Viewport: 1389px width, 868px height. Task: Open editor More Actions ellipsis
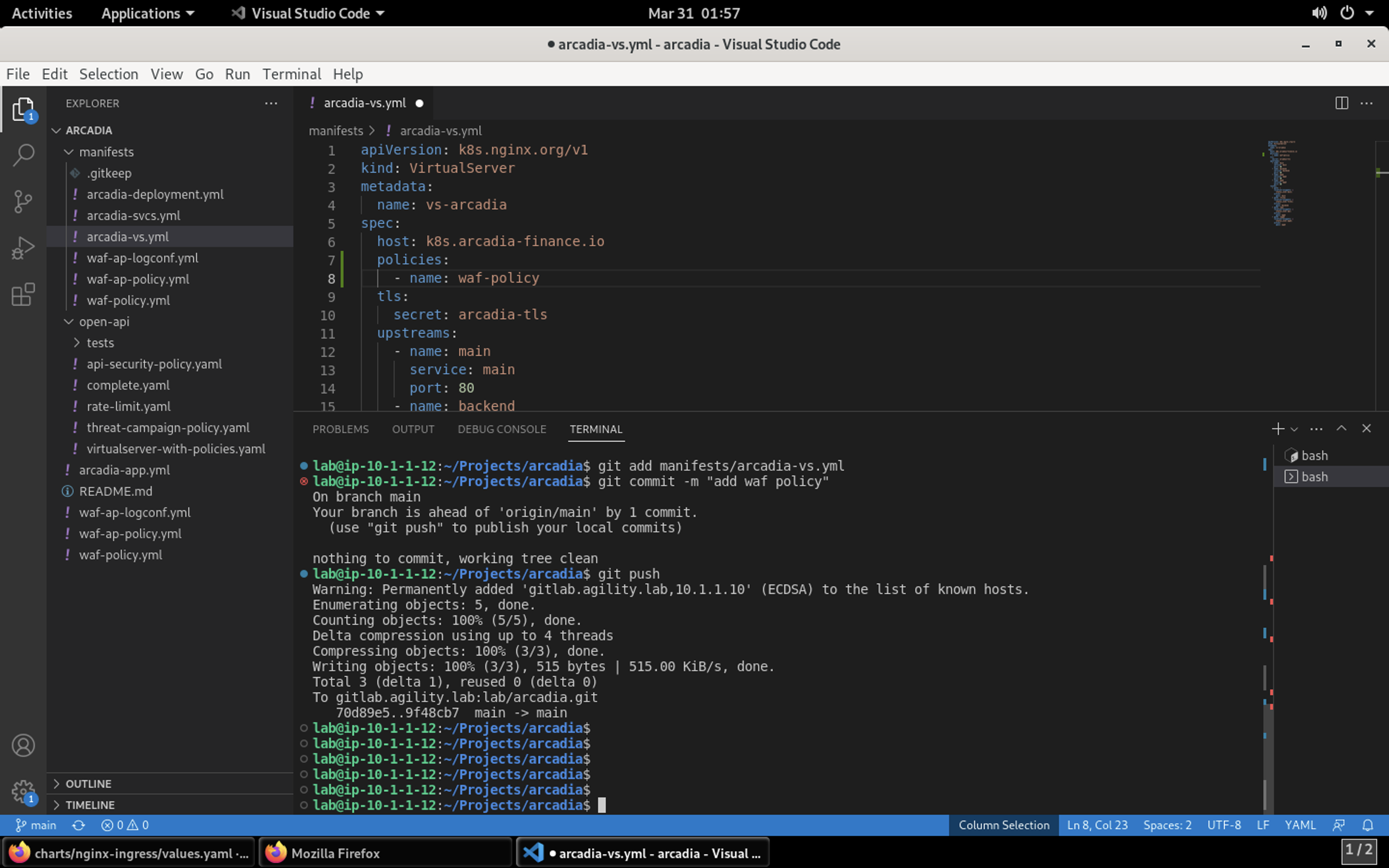[1367, 103]
